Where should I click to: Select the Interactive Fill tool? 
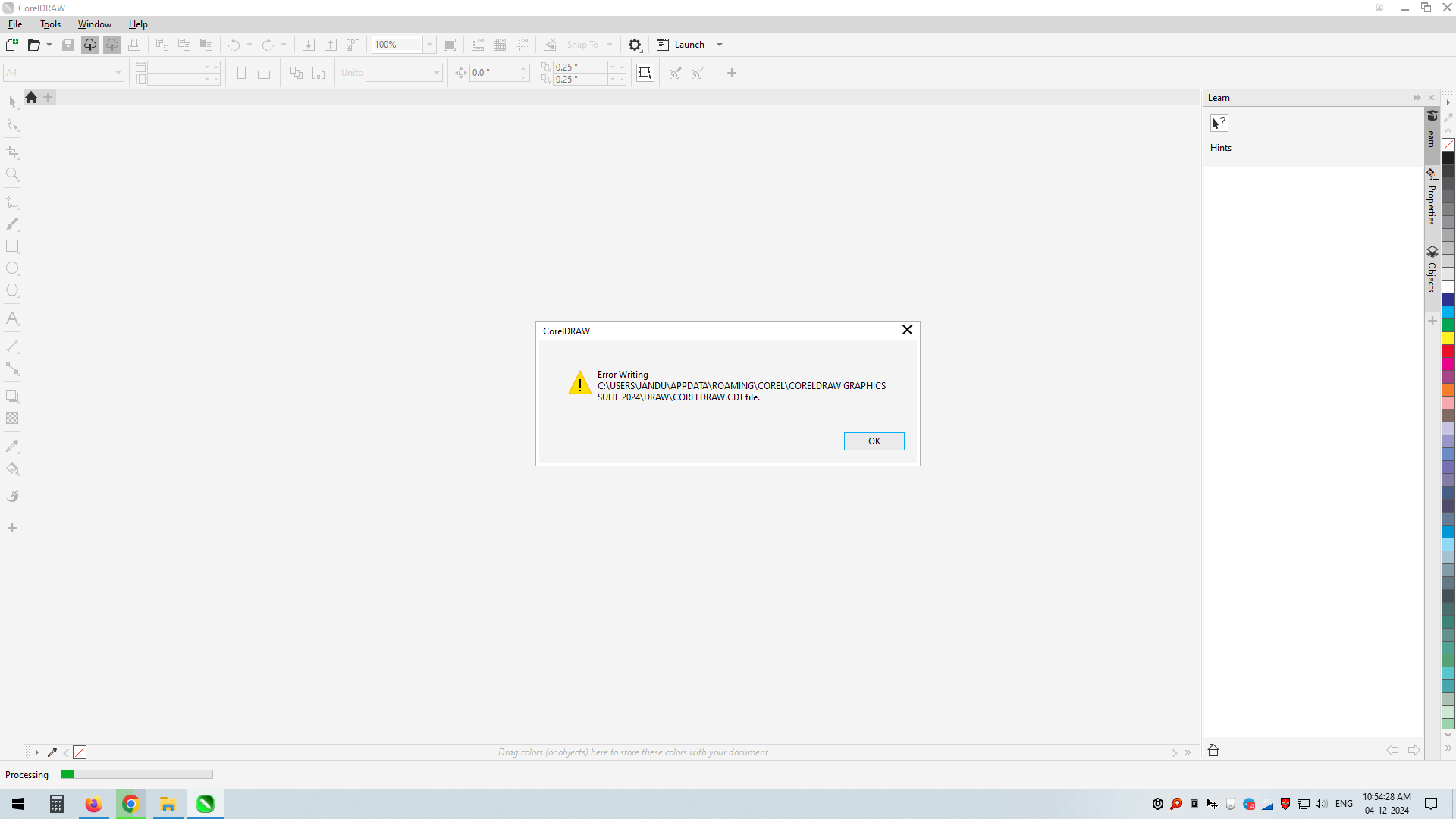(x=13, y=469)
